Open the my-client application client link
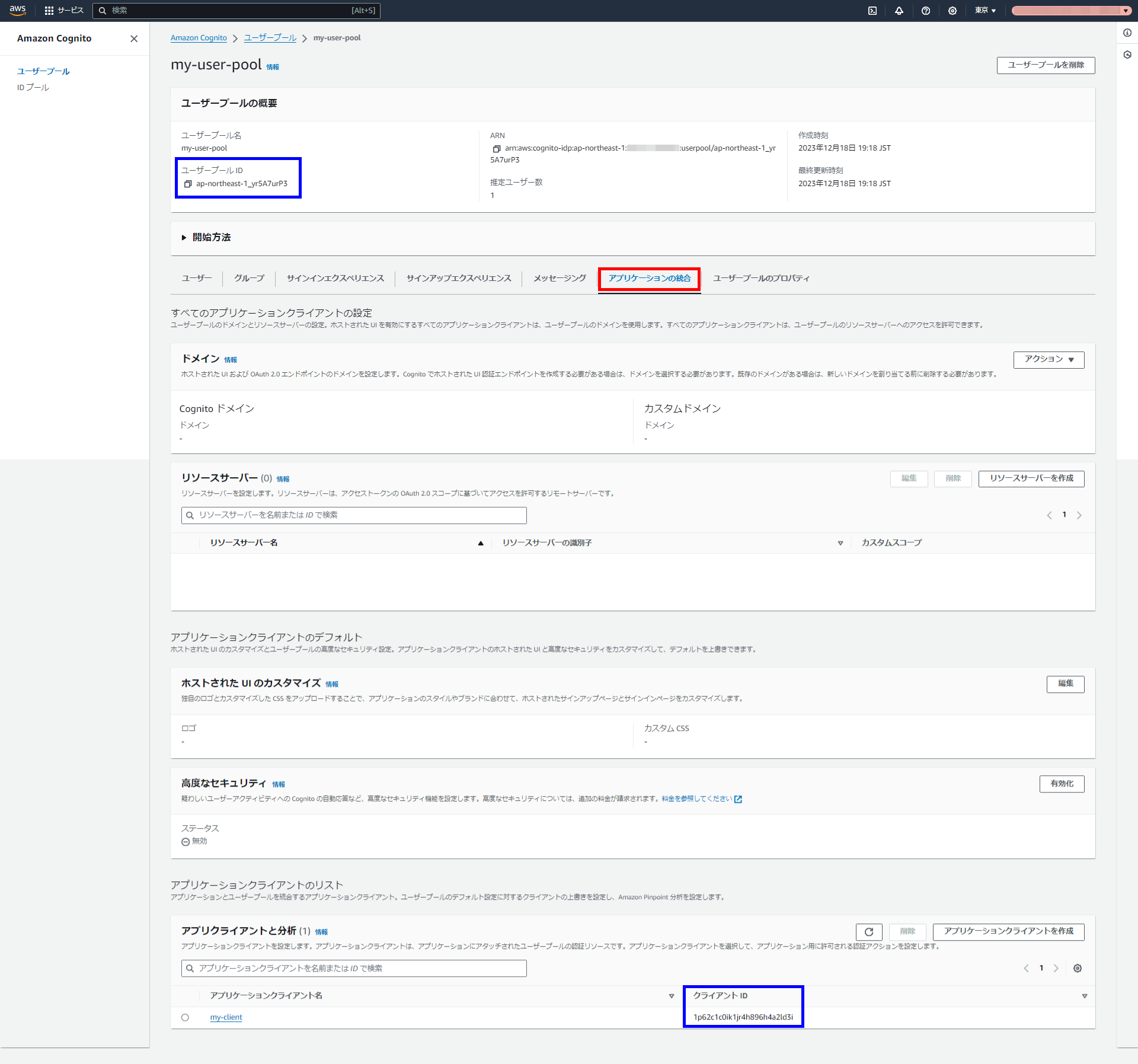The height and width of the screenshot is (1064, 1138). point(226,1017)
